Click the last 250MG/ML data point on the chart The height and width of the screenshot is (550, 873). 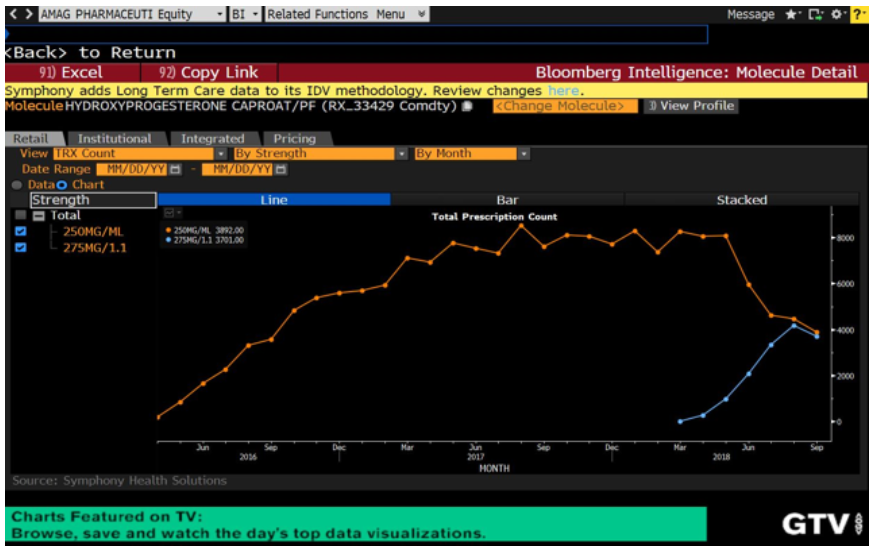pos(816,332)
